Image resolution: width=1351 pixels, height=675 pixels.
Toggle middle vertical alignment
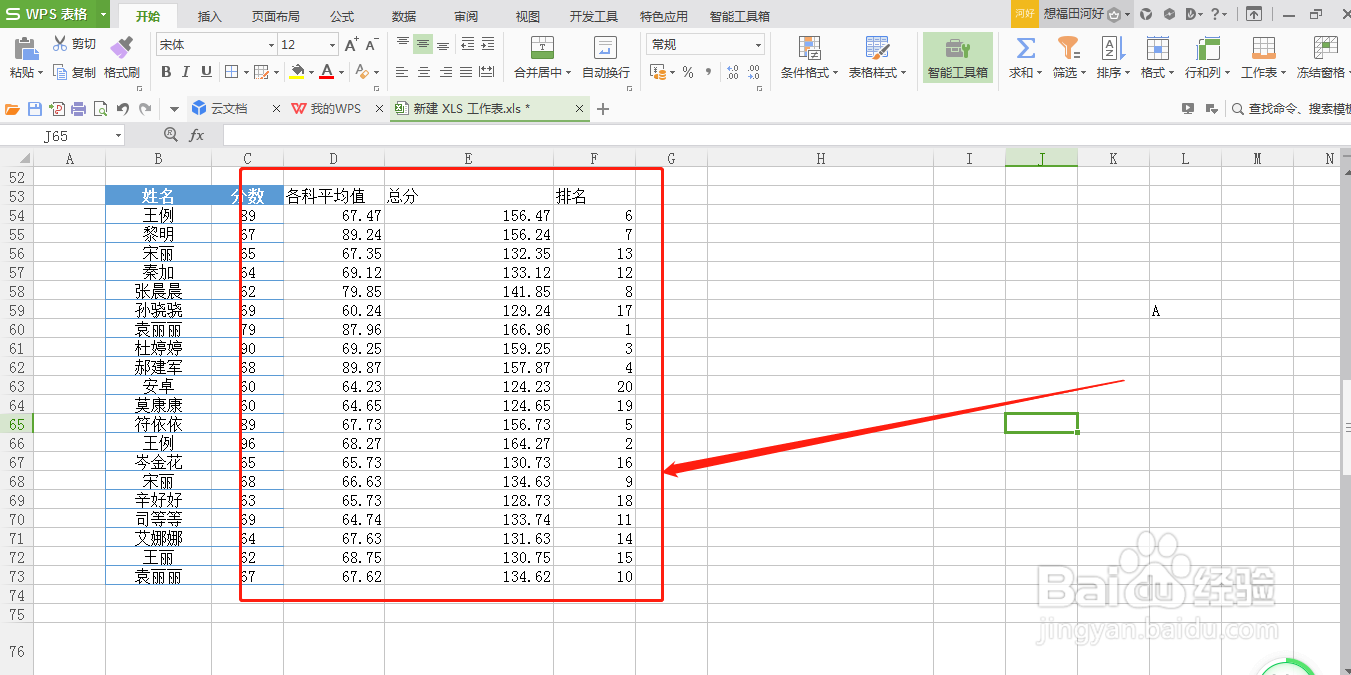coord(423,44)
